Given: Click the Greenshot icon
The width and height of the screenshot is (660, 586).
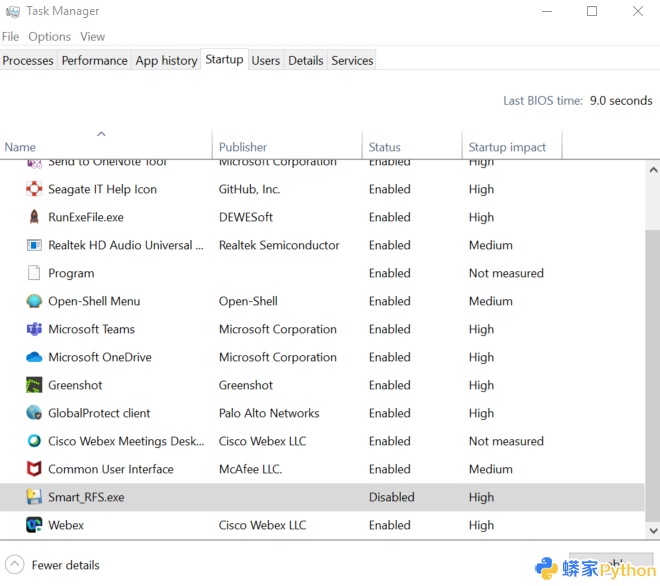Looking at the screenshot, I should (34, 385).
